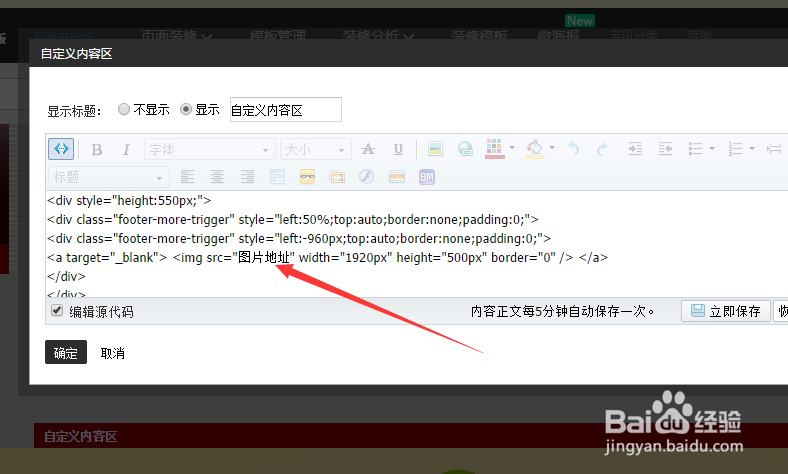Screen dimensions: 788x474
Task: Redo the last edit
Action: coord(602,149)
